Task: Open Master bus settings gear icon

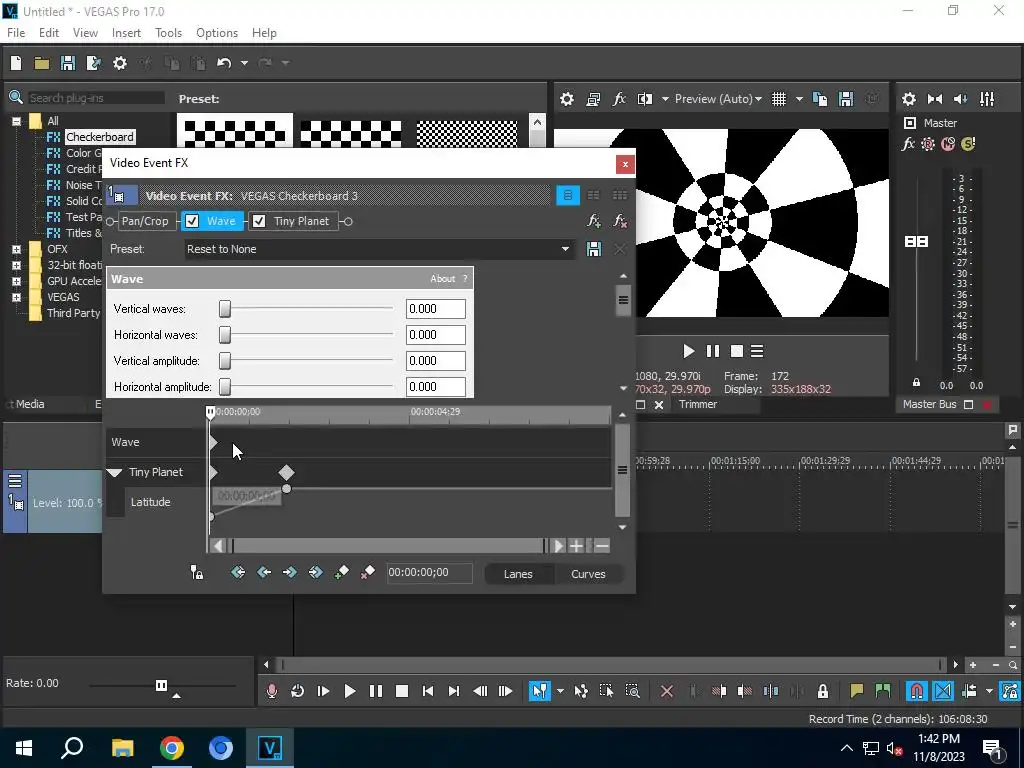Action: (x=908, y=99)
